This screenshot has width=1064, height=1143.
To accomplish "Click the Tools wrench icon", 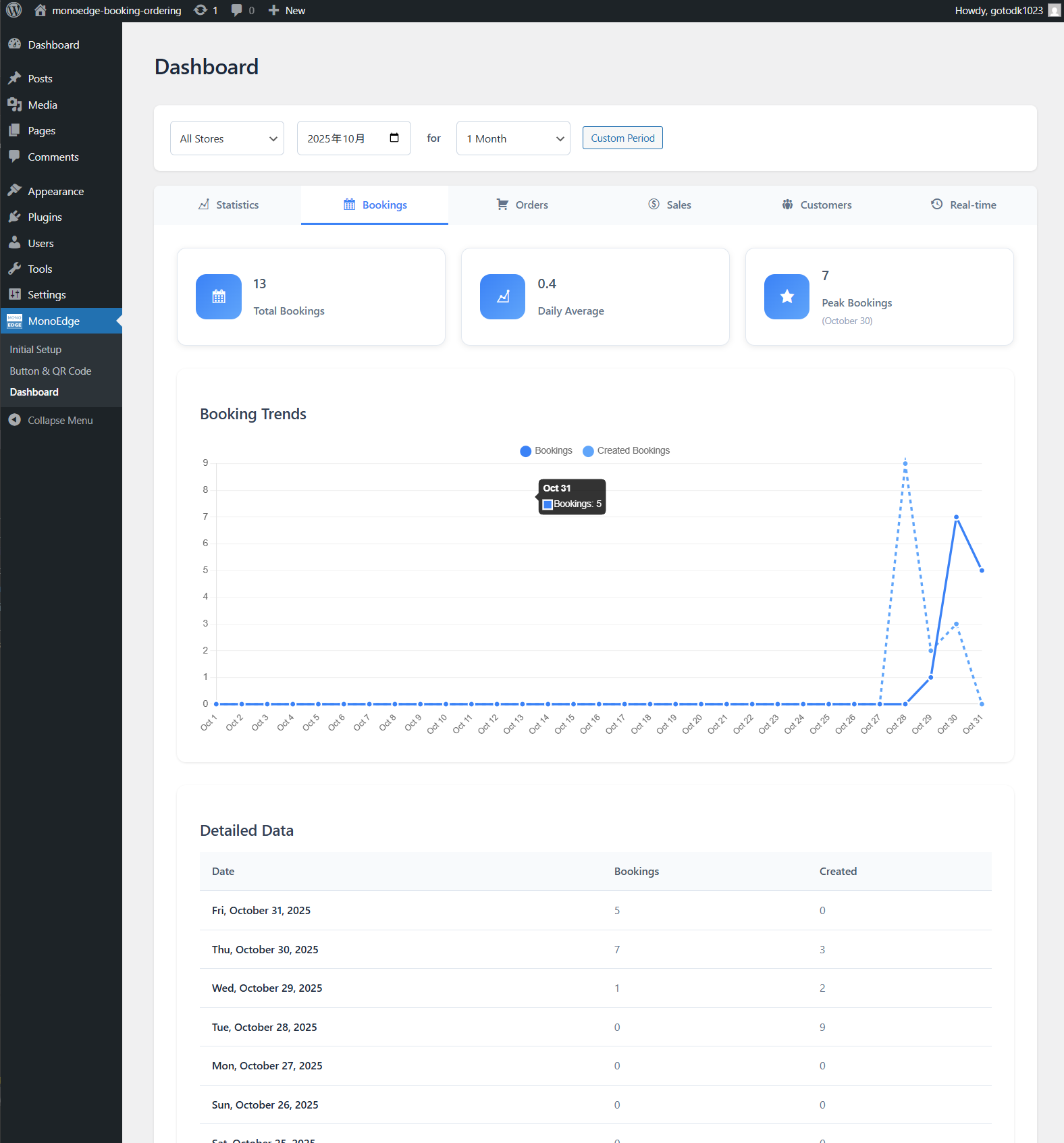I will tap(15, 269).
